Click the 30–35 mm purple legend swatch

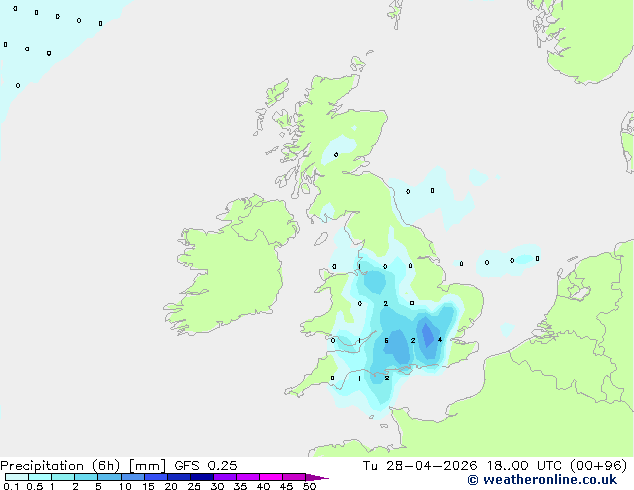point(225,477)
